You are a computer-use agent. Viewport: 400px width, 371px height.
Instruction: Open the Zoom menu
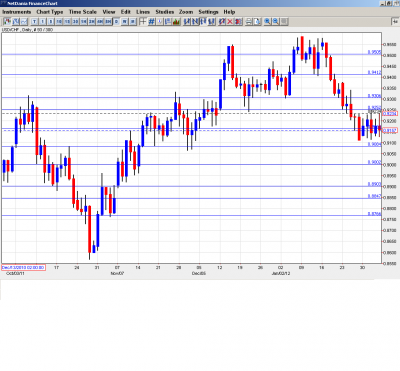coord(186,12)
